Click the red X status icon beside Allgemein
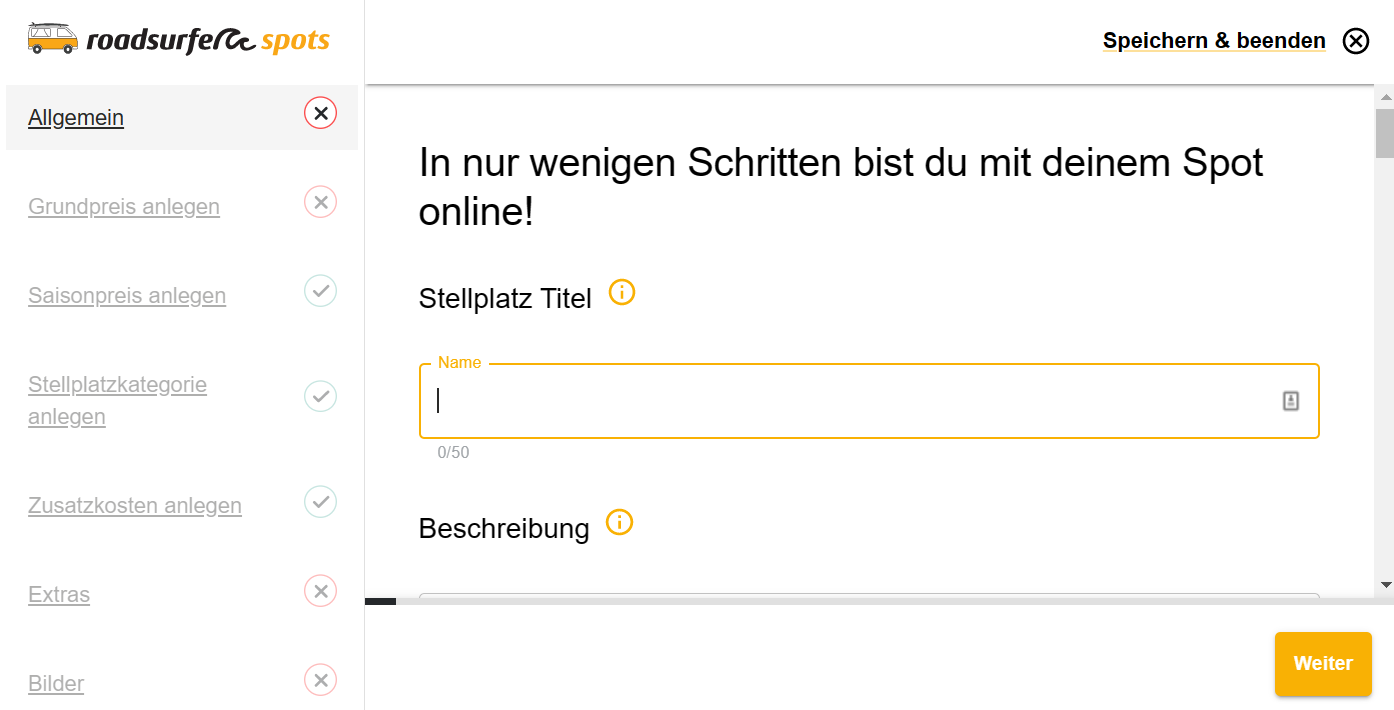 coord(321,113)
